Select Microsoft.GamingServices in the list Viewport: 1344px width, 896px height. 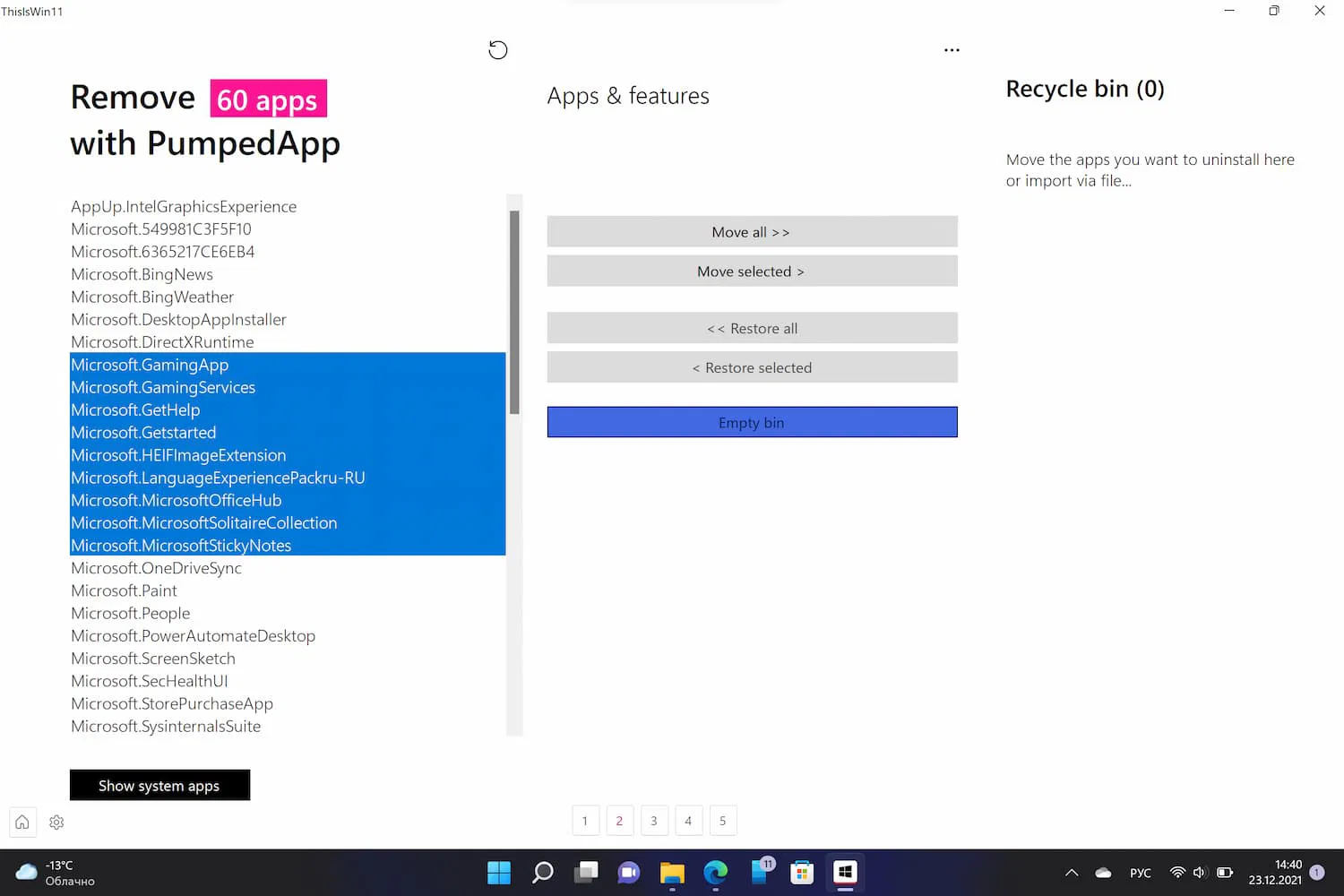click(x=288, y=387)
